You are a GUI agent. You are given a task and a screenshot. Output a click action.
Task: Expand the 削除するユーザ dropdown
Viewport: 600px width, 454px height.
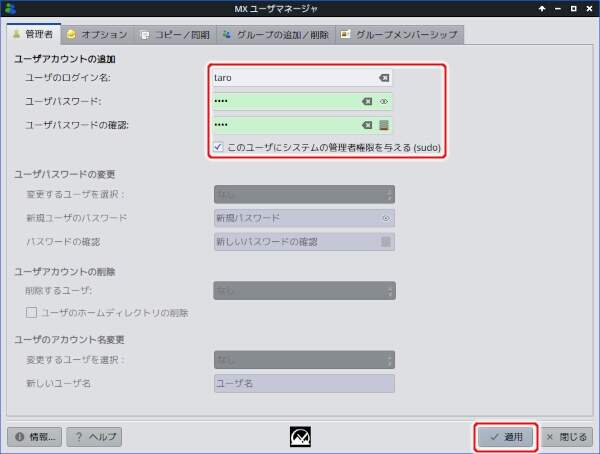pos(303,291)
